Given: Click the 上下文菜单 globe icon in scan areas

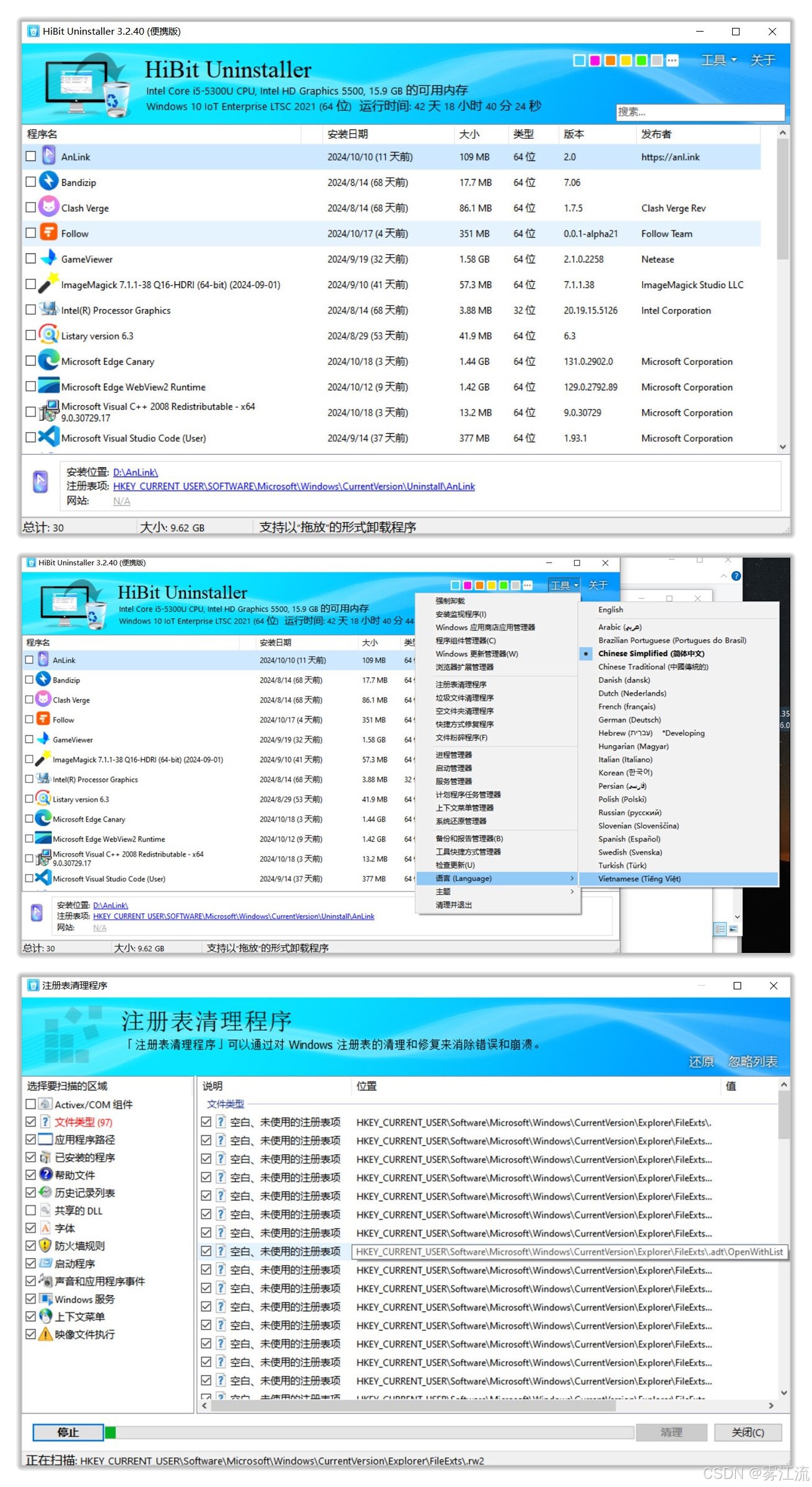Looking at the screenshot, I should 46,1317.
